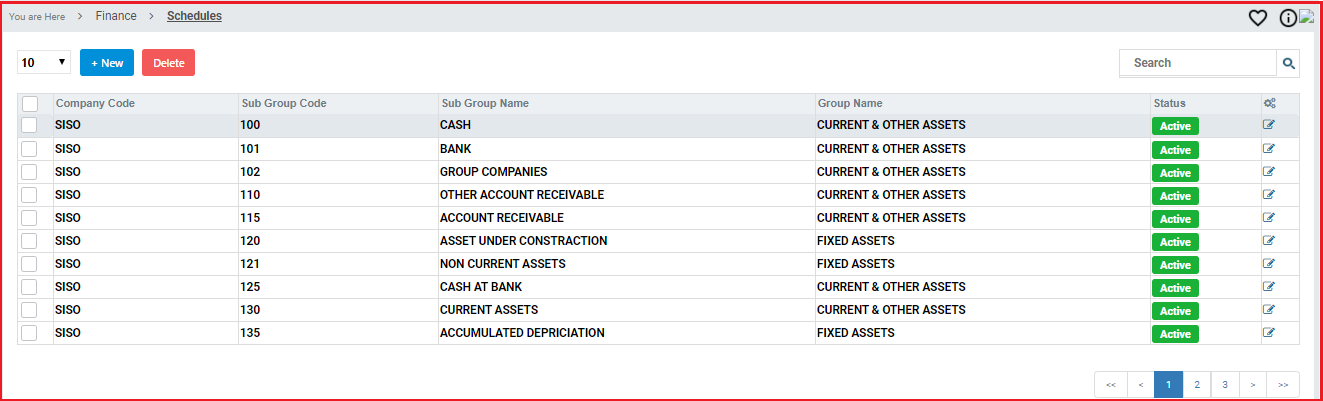Edit the BANK schedule row
Image resolution: width=1323 pixels, height=401 pixels.
[x=1269, y=148]
